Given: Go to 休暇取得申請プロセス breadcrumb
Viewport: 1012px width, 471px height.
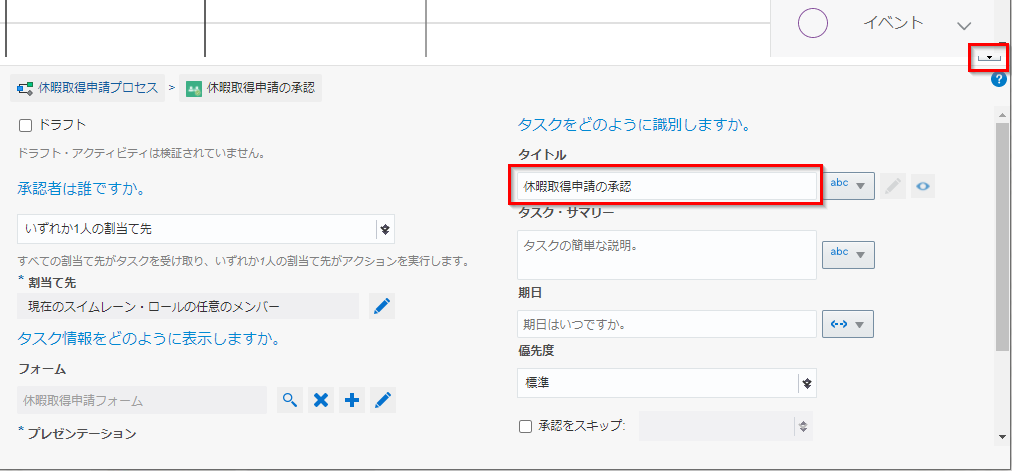Looking at the screenshot, I should [x=89, y=88].
